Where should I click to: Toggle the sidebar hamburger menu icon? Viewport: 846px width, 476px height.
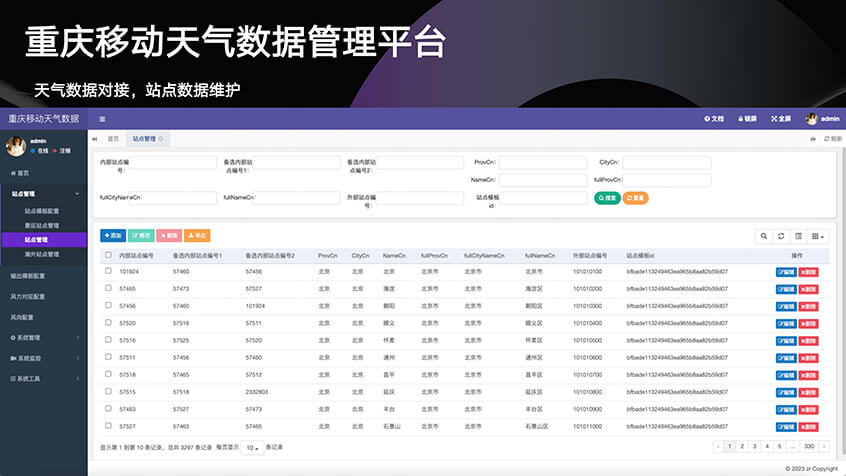pyautogui.click(x=101, y=119)
